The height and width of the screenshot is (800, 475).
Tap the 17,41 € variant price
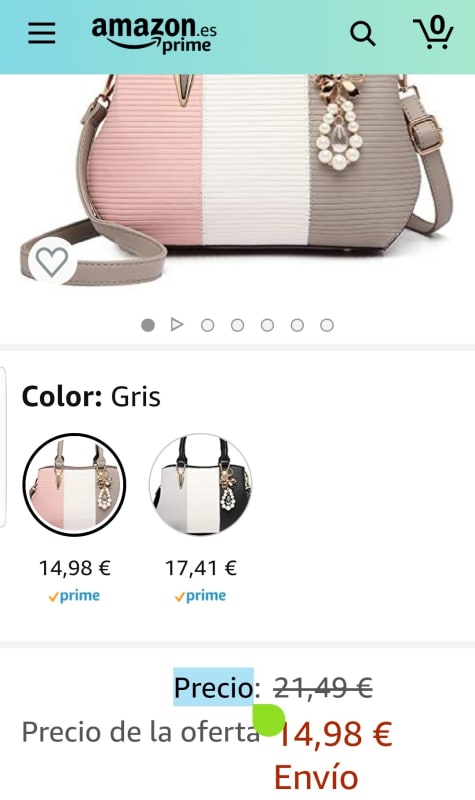pos(201,568)
